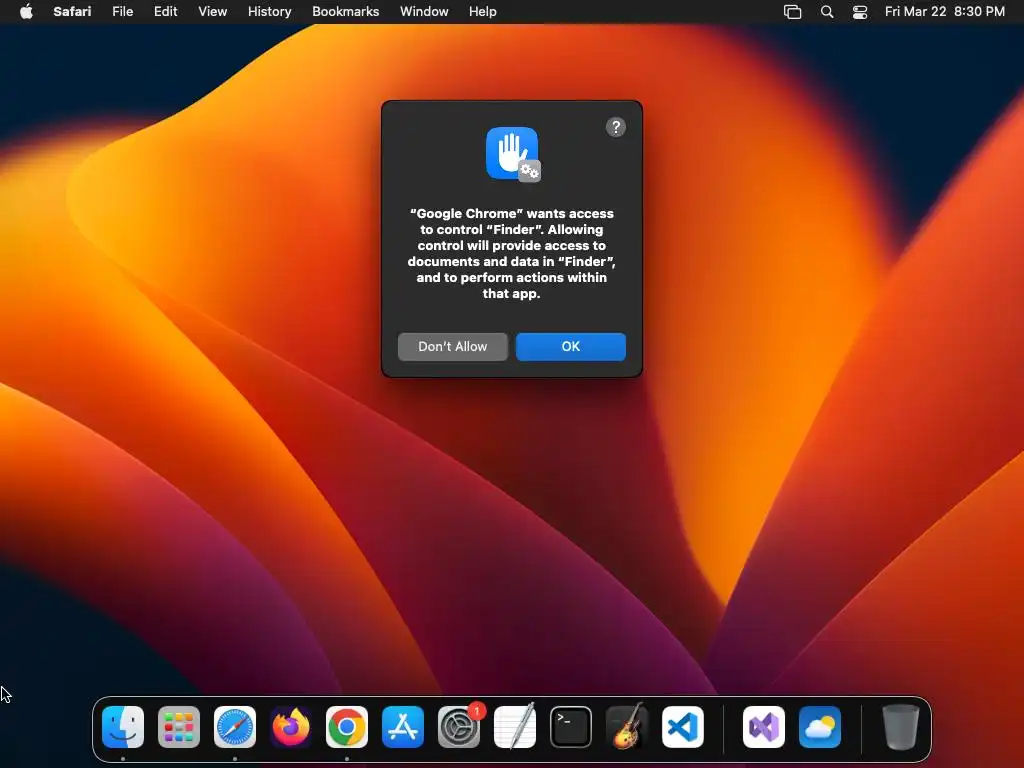
Task: Open Google Chrome in the Dock
Action: pyautogui.click(x=347, y=727)
